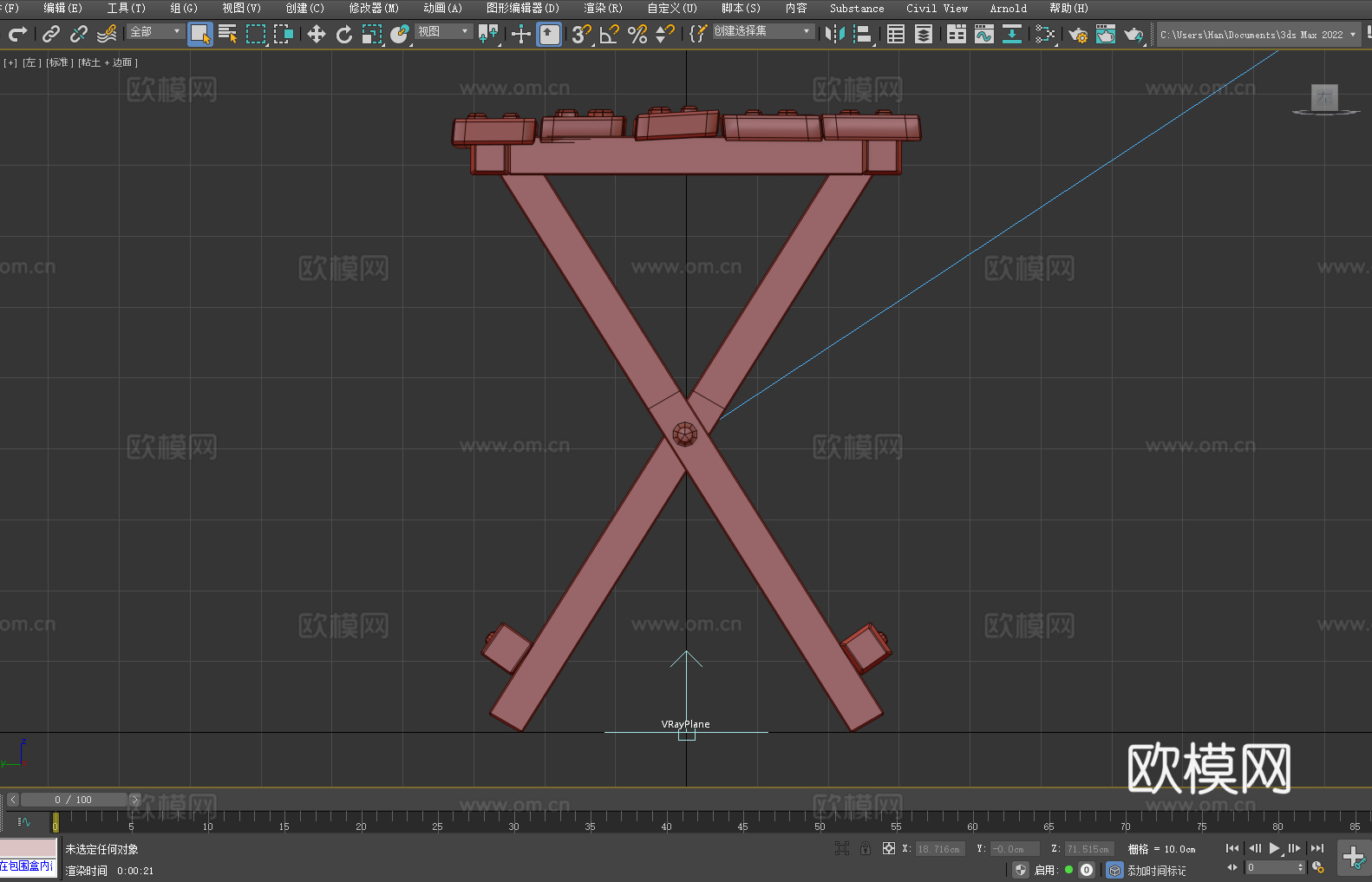
Task: Open Material Editor node icon
Action: point(1045,34)
